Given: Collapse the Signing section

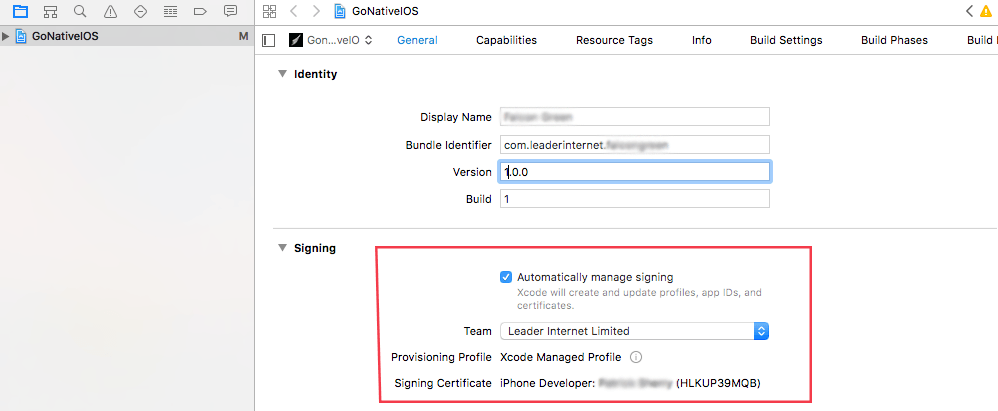Looking at the screenshot, I should point(283,248).
